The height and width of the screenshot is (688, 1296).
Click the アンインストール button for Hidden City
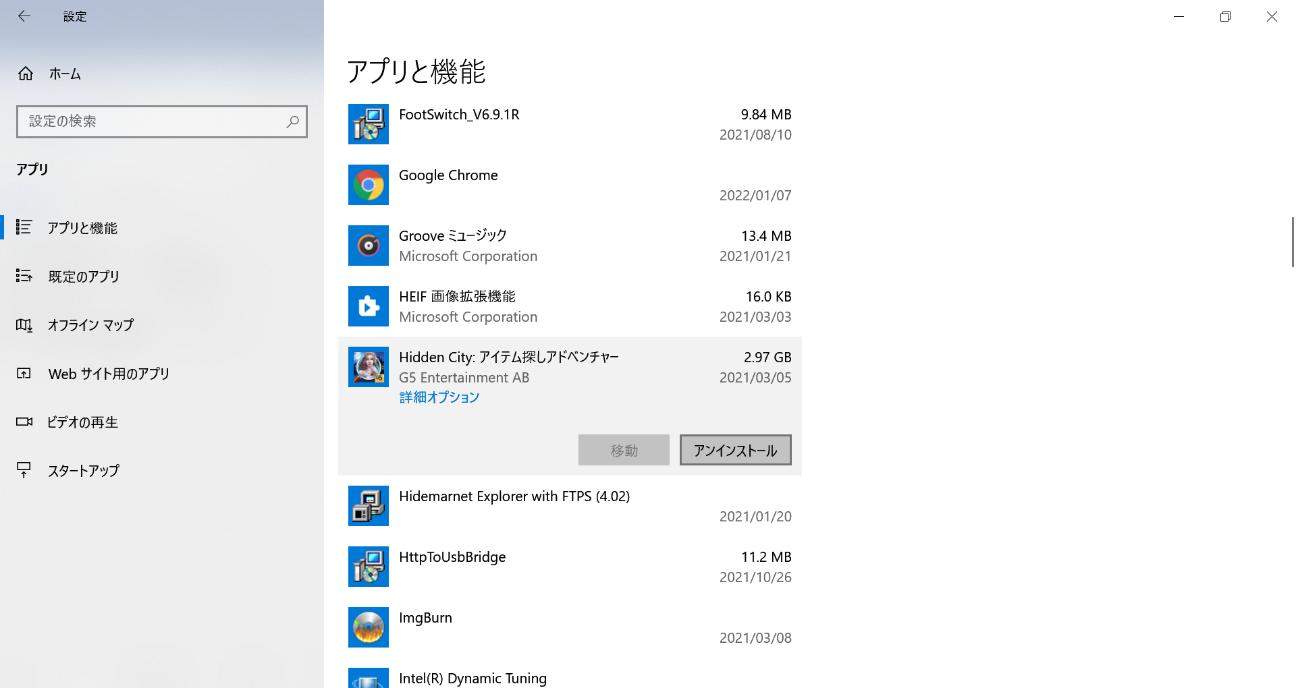(x=735, y=450)
